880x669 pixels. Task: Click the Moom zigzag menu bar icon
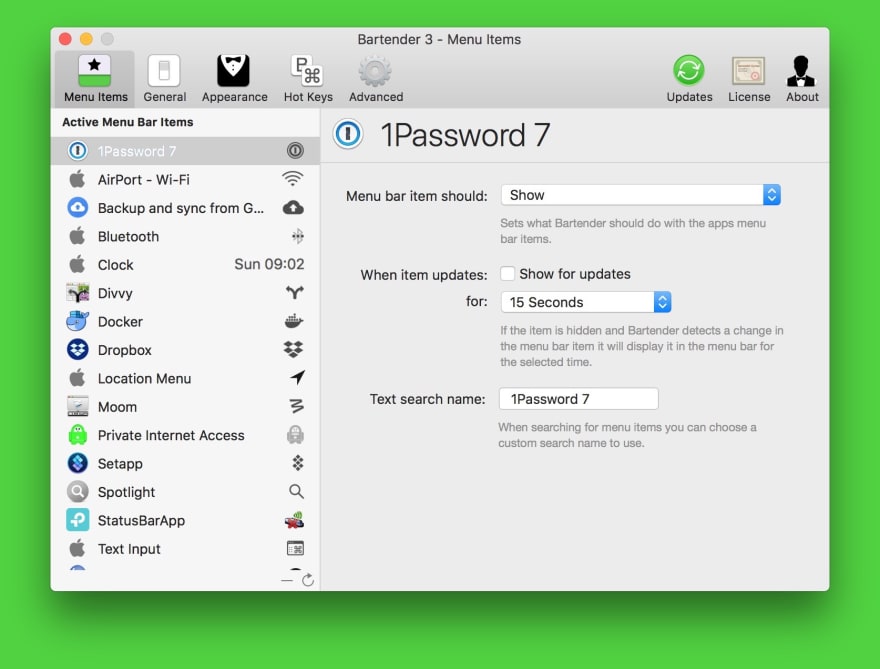pos(297,406)
